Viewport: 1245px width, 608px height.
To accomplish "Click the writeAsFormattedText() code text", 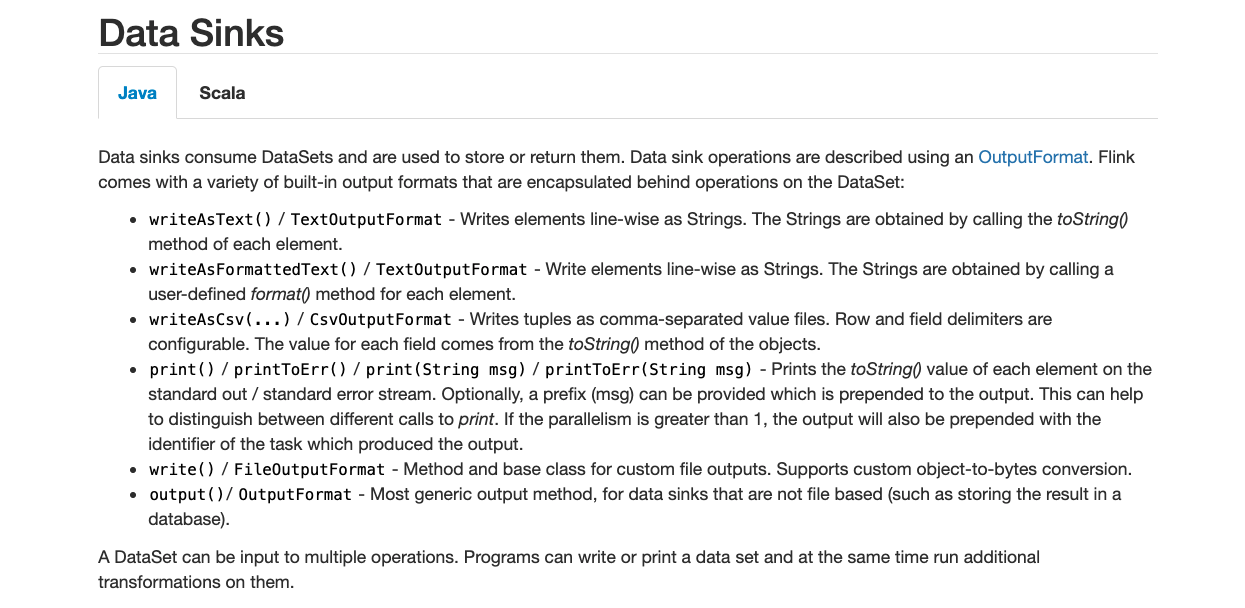I will tap(252, 269).
